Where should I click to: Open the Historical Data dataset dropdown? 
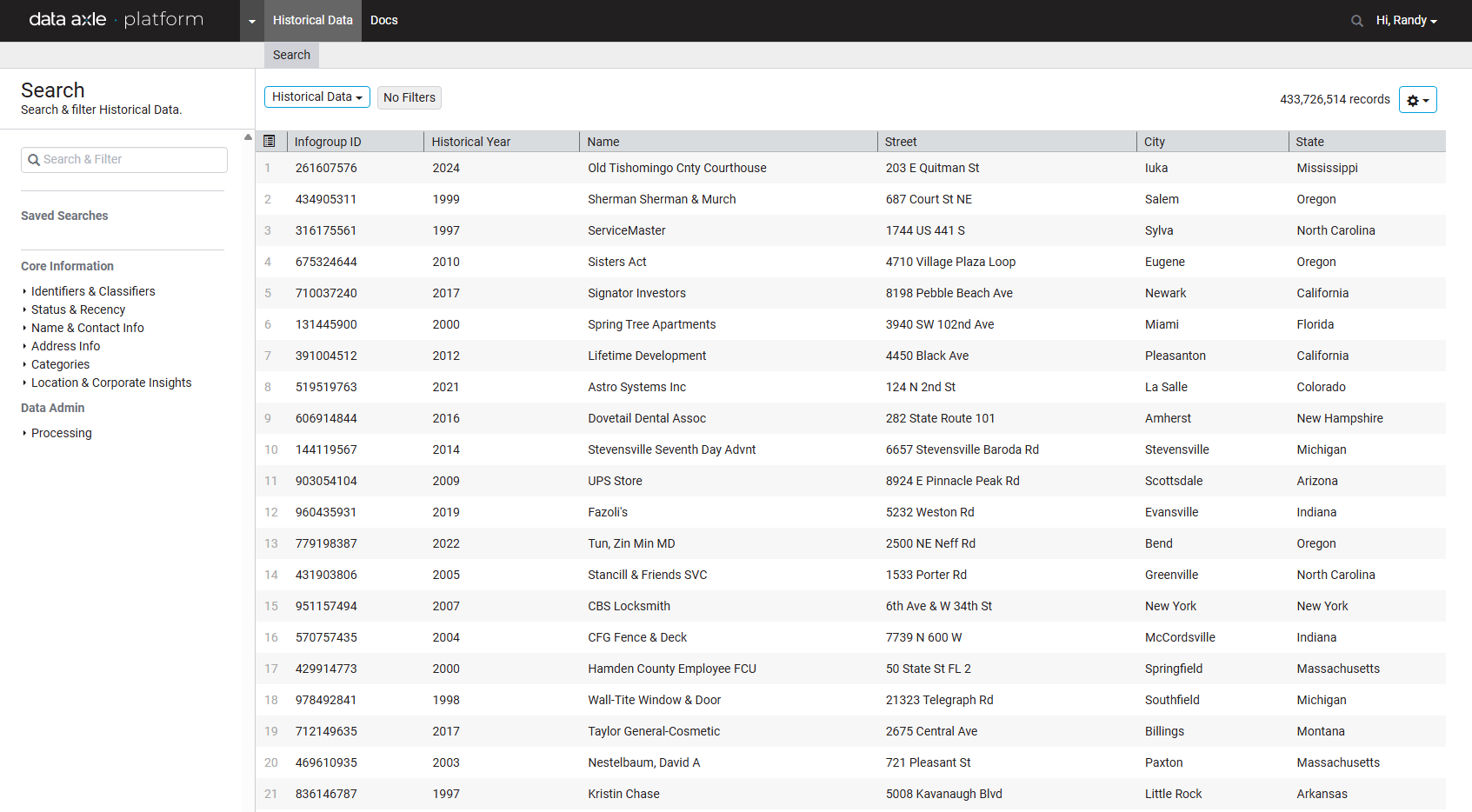click(316, 97)
